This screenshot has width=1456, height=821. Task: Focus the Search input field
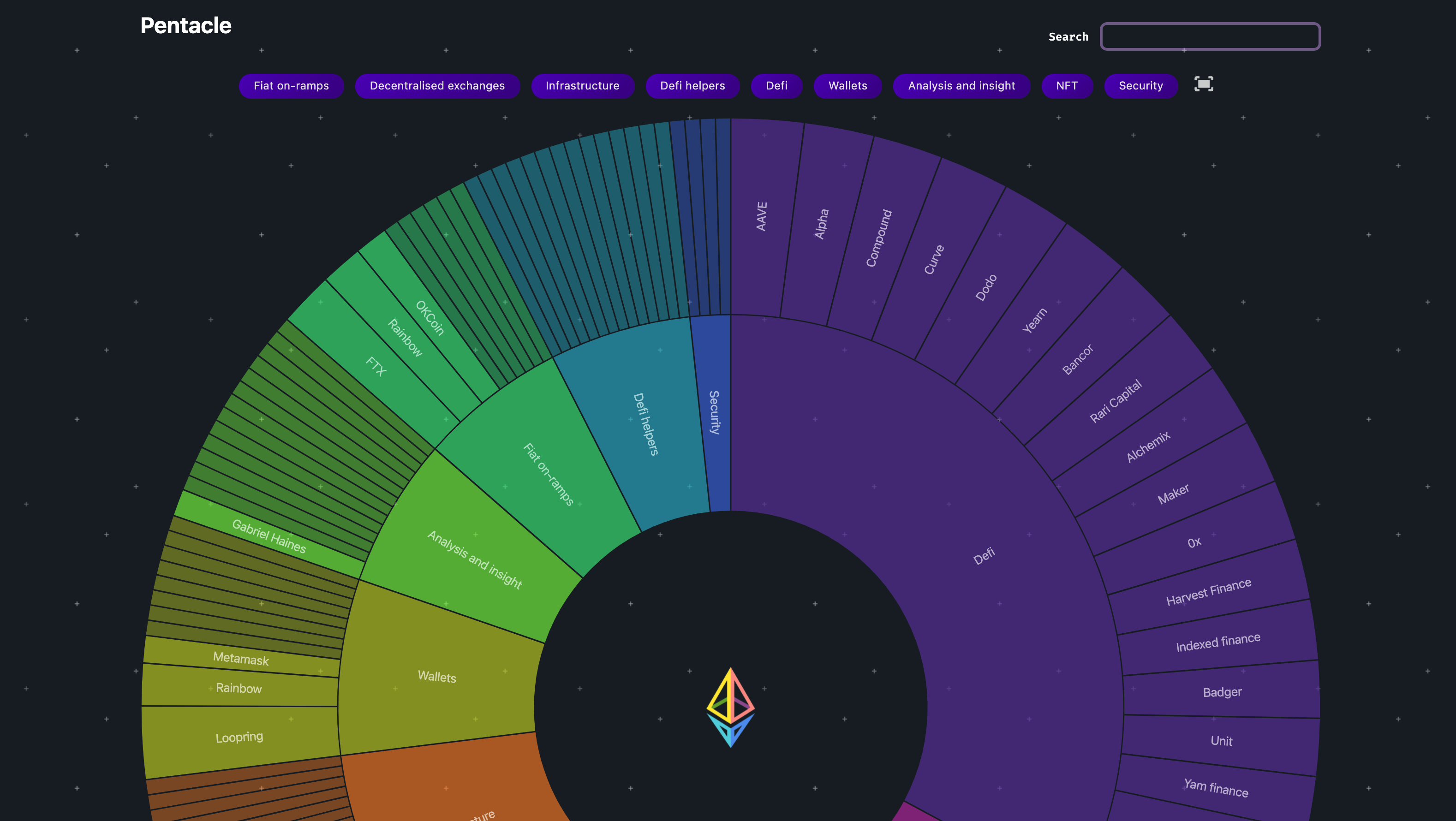pyautogui.click(x=1210, y=37)
